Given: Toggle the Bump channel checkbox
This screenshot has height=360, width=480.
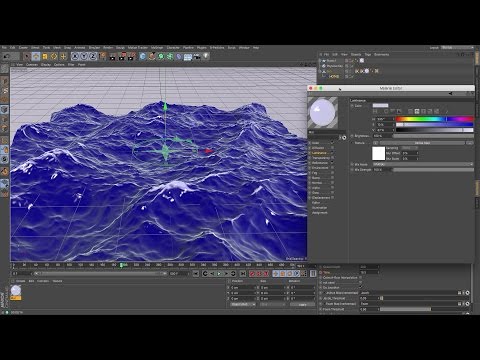Looking at the screenshot, I should tap(332, 178).
